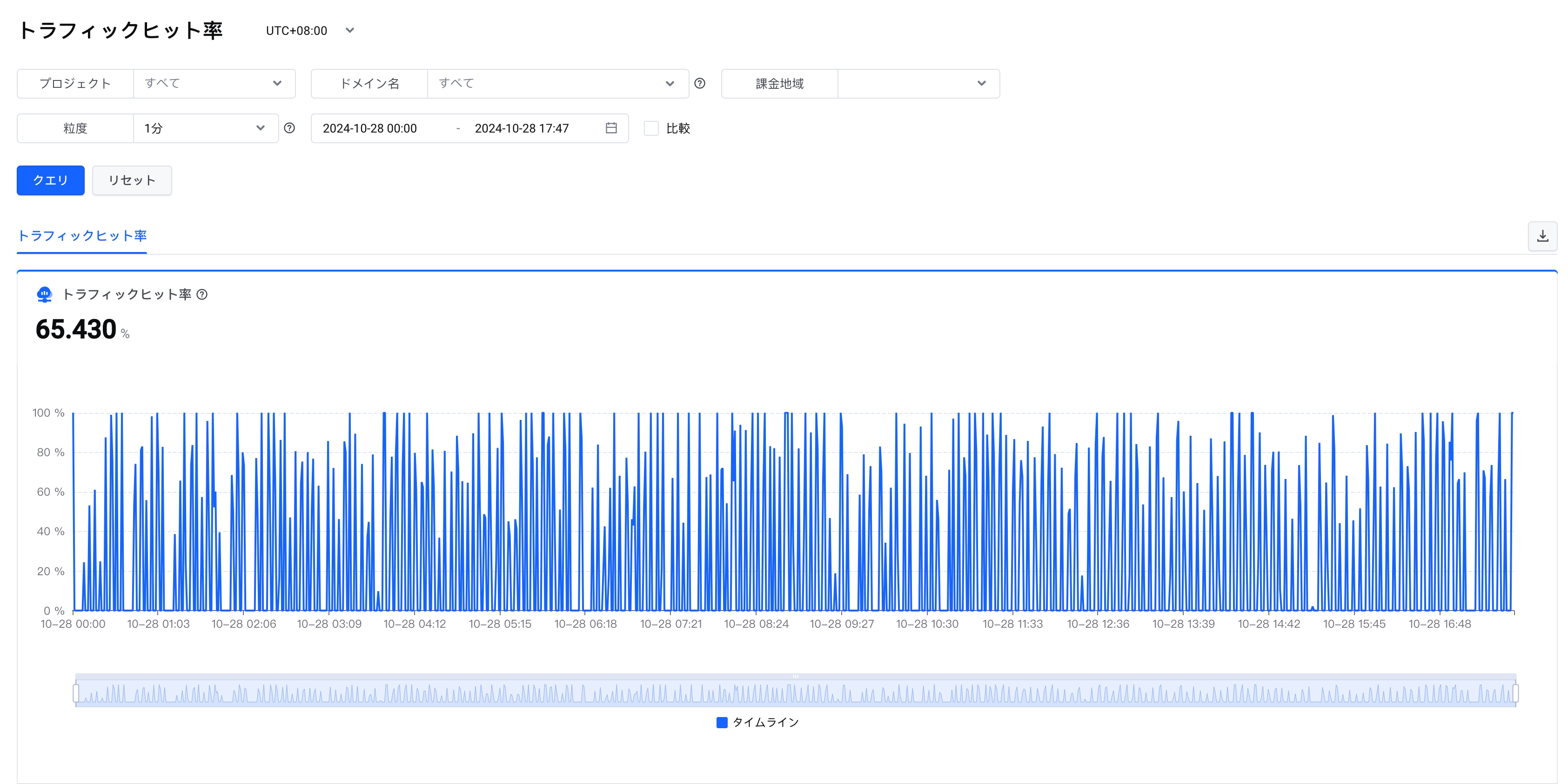Click the 10-28 12:36 axis label
The width and height of the screenshot is (1568, 784).
pos(1098,624)
